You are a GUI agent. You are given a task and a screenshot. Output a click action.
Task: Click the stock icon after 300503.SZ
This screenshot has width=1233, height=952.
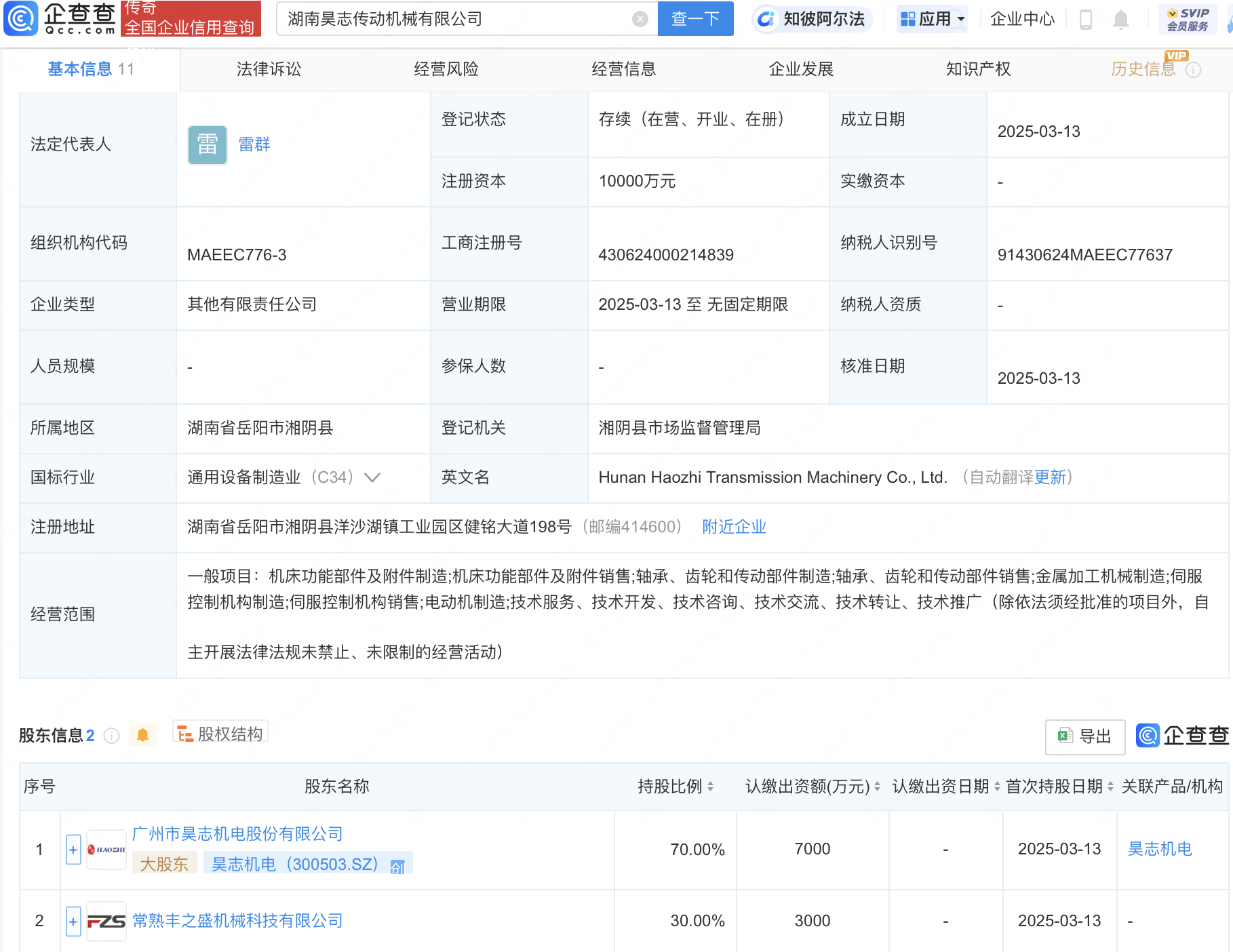[397, 866]
